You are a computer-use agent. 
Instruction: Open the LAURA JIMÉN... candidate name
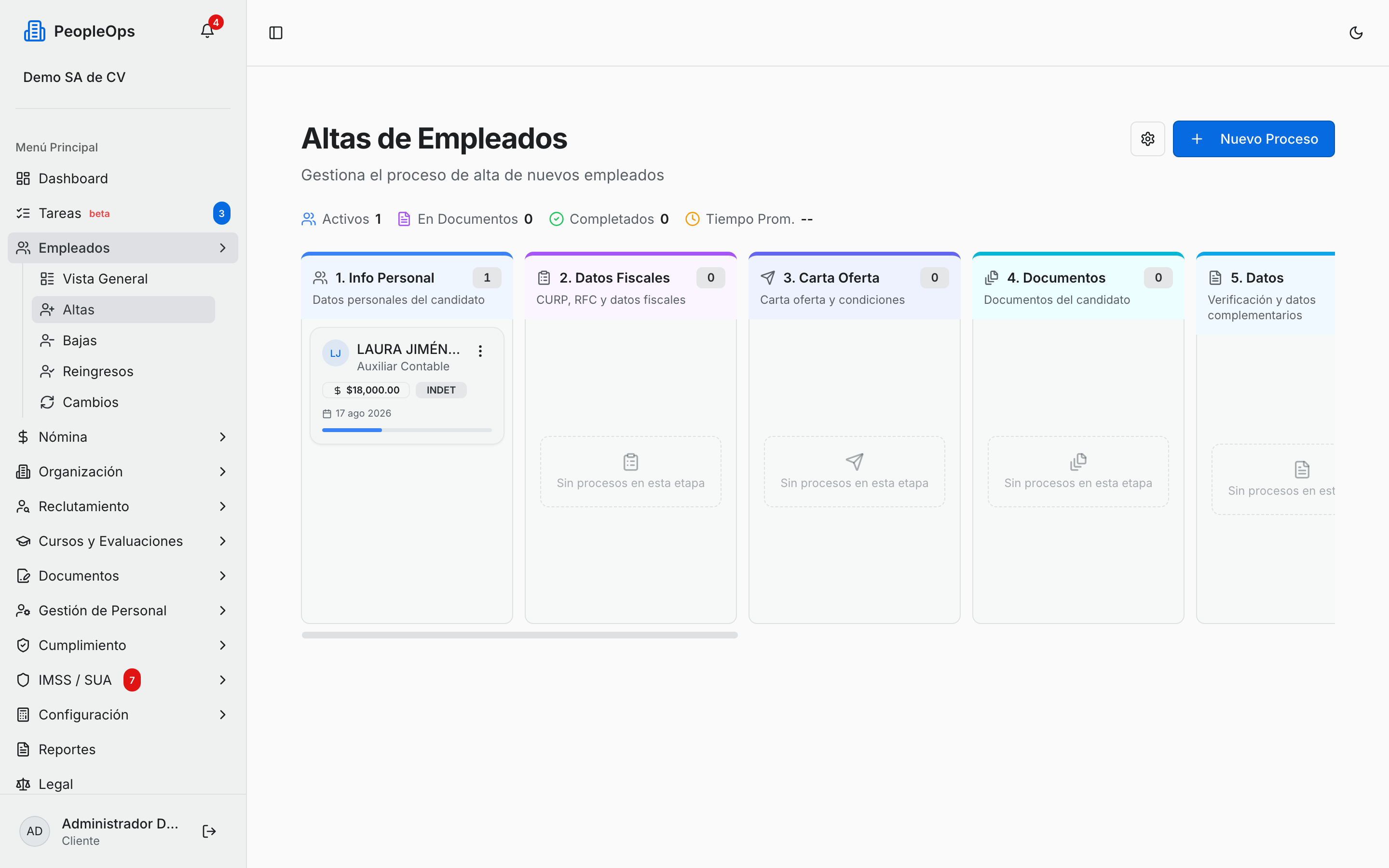(x=408, y=349)
